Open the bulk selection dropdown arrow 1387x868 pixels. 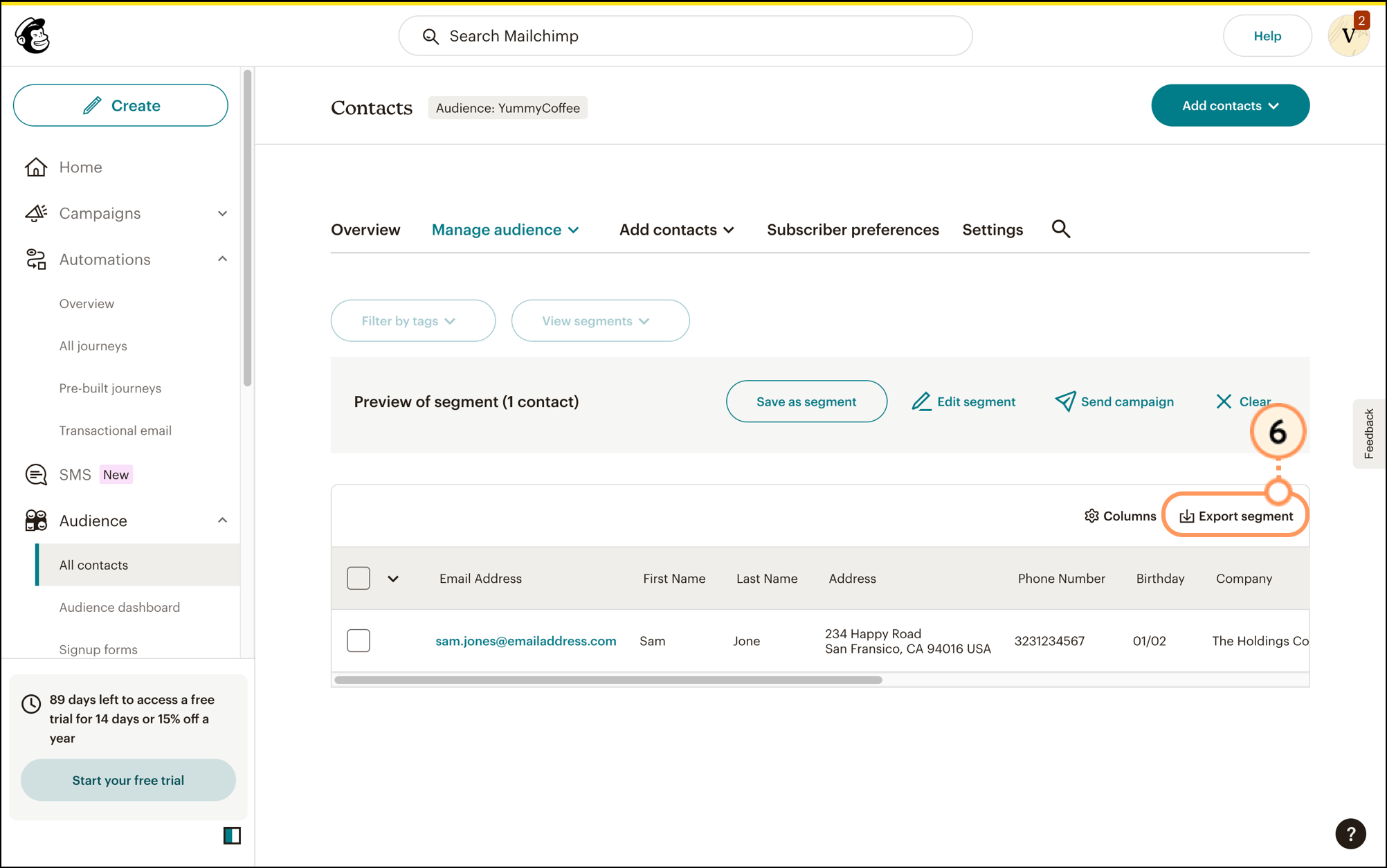click(393, 579)
